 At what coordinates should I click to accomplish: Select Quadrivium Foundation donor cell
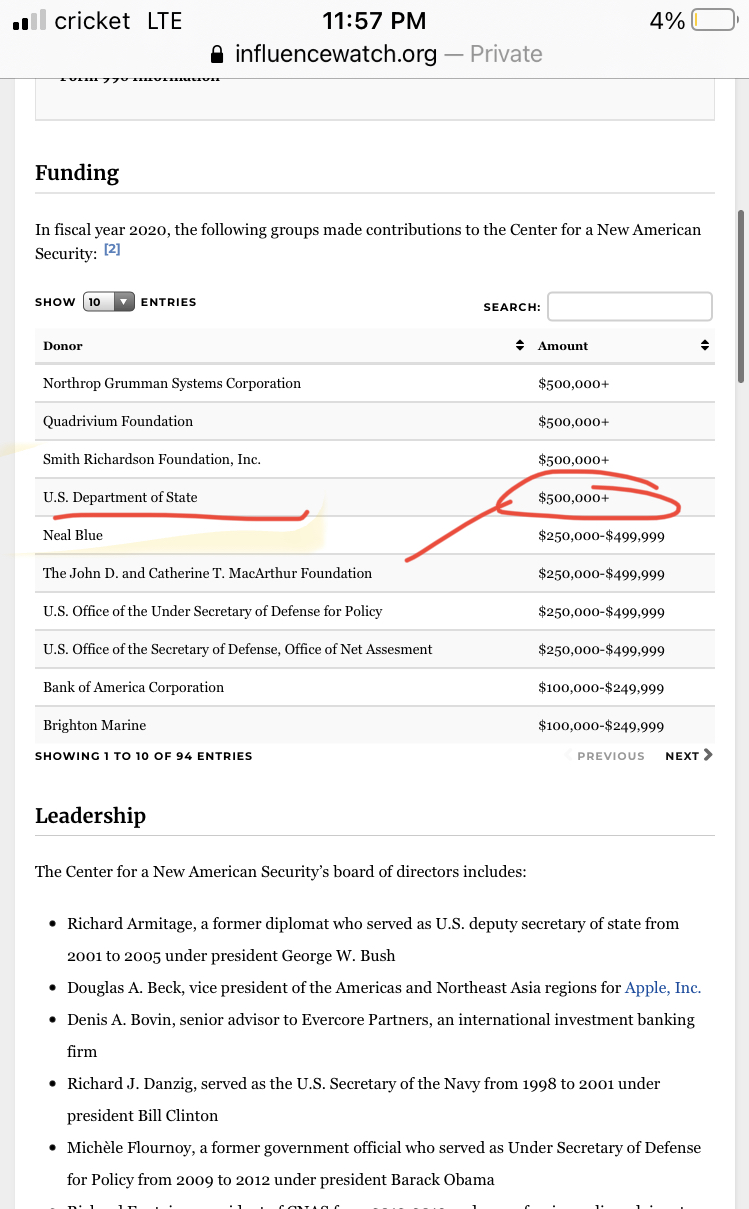click(x=118, y=421)
